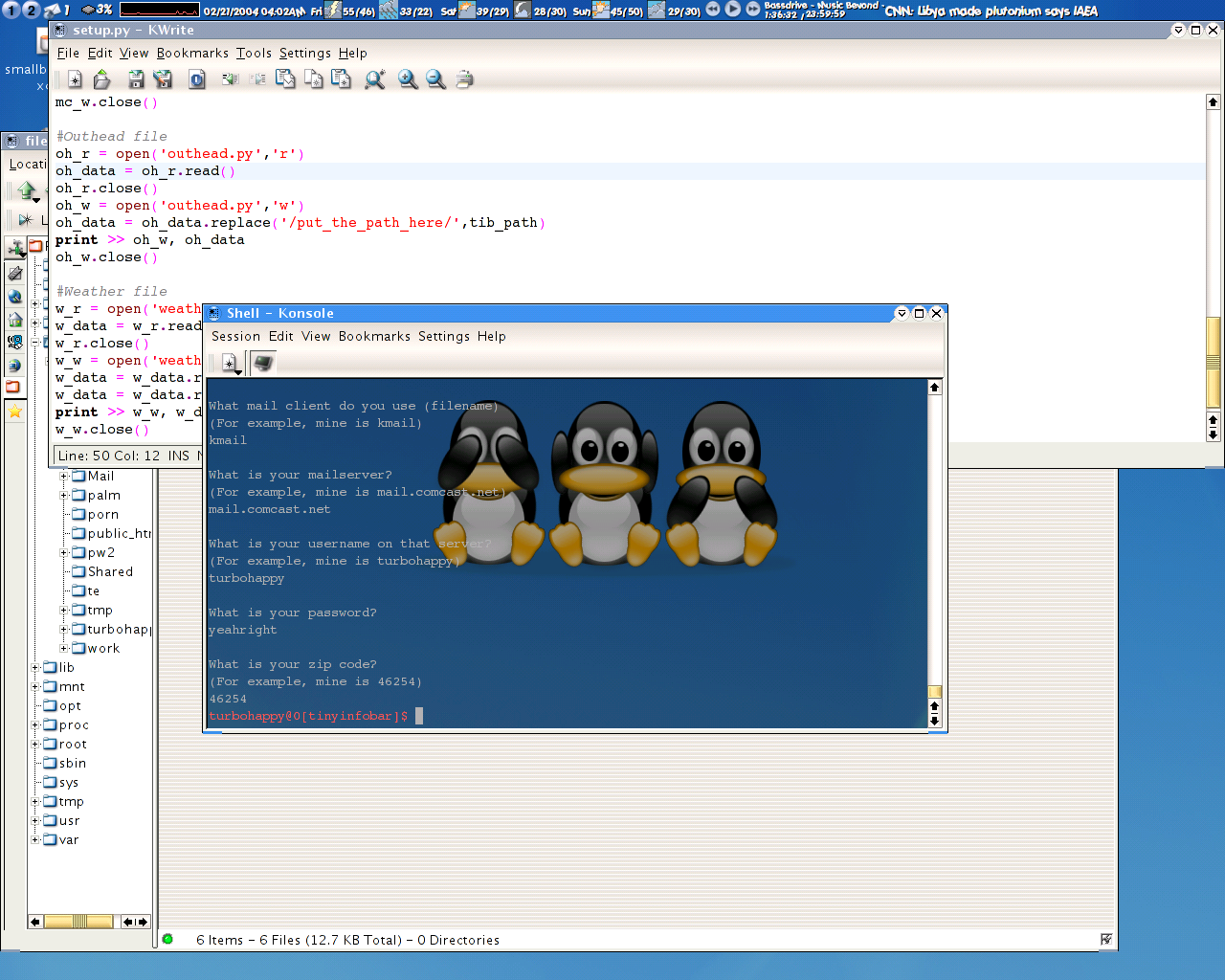Expand pw2 folder in tree
The height and width of the screenshot is (980, 1225).
[64, 552]
